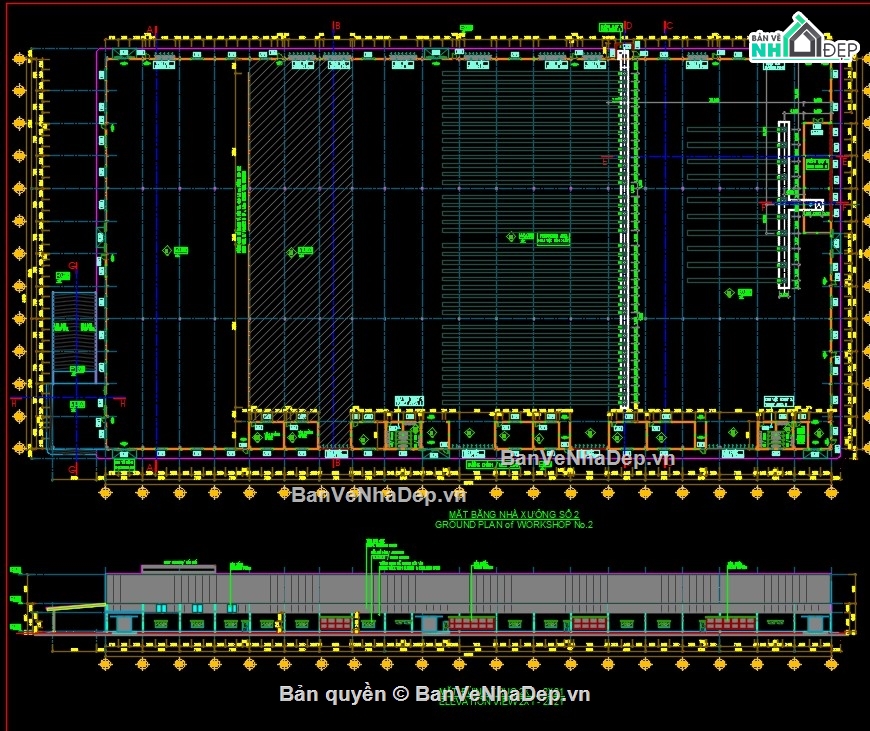Select the gray wall in elevation view
This screenshot has height=731, width=870.
[468, 588]
